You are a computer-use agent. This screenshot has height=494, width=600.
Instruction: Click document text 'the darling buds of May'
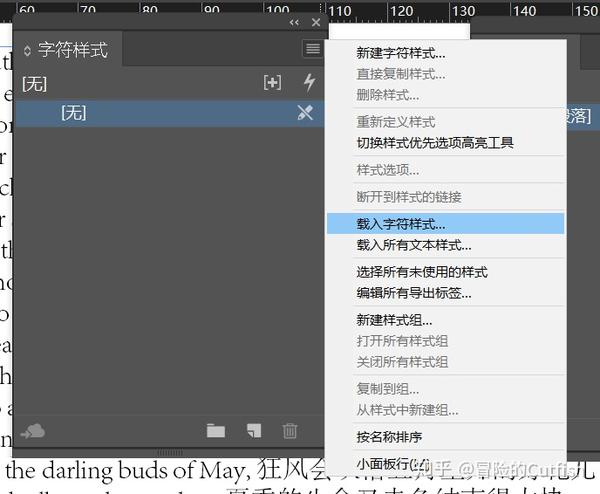click(x=128, y=470)
